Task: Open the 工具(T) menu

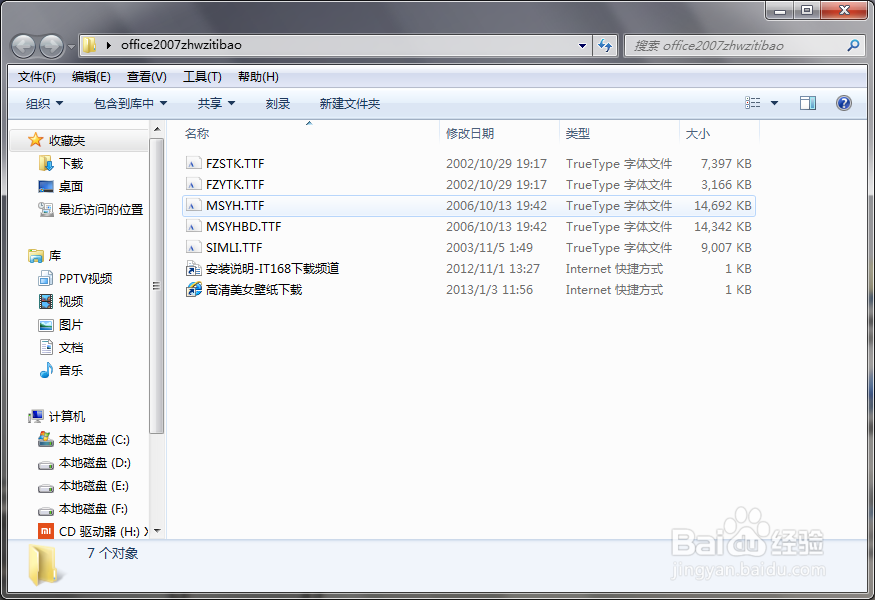Action: 202,77
